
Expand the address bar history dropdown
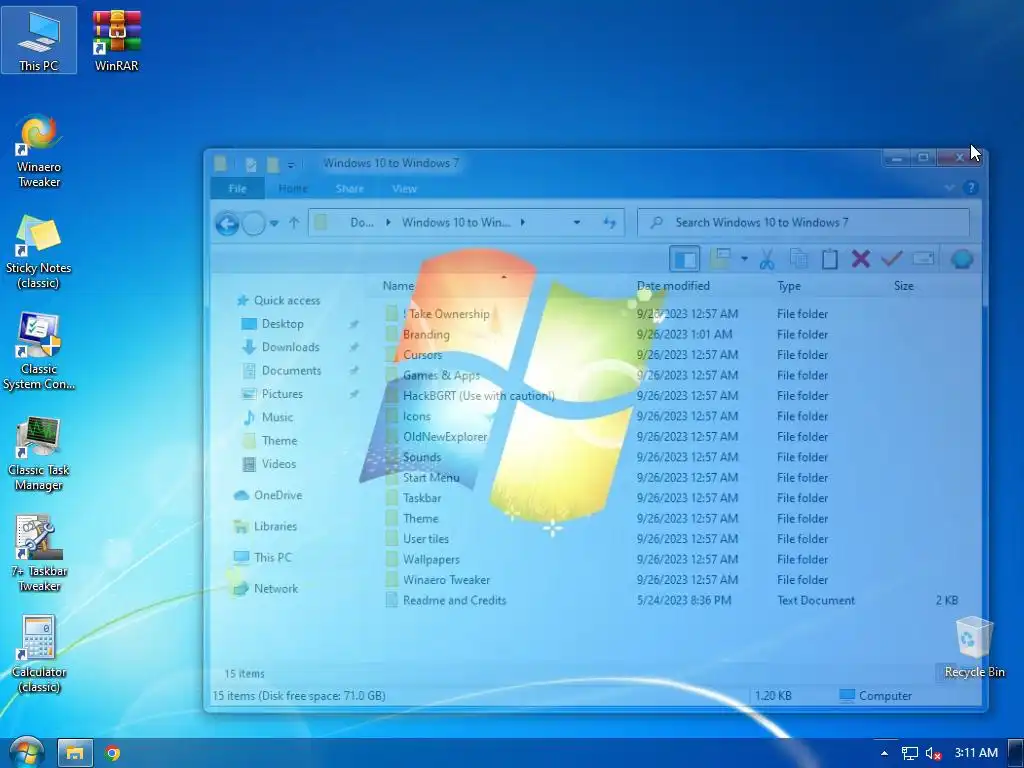click(577, 223)
